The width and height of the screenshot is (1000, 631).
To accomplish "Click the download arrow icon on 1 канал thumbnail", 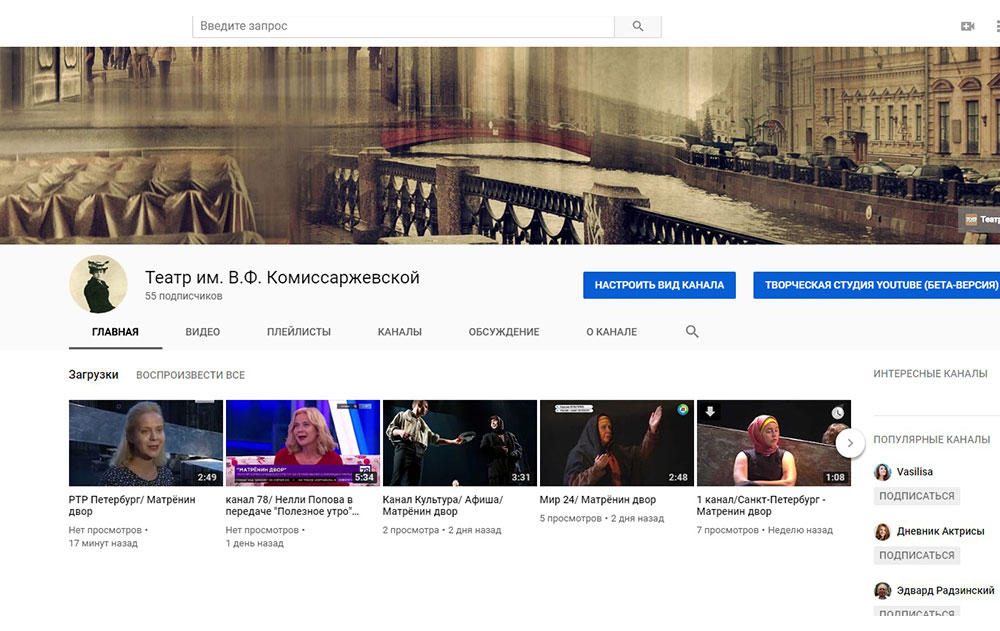I will point(710,412).
